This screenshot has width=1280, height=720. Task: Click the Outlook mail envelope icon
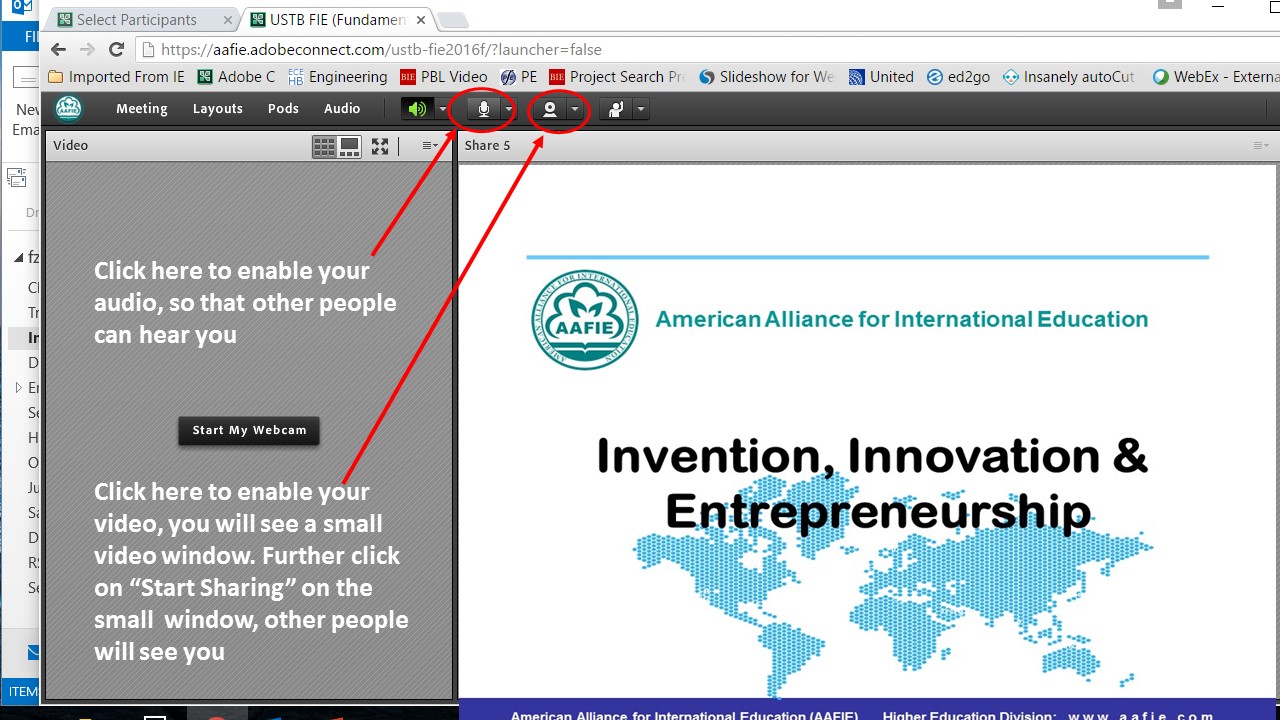click(33, 652)
